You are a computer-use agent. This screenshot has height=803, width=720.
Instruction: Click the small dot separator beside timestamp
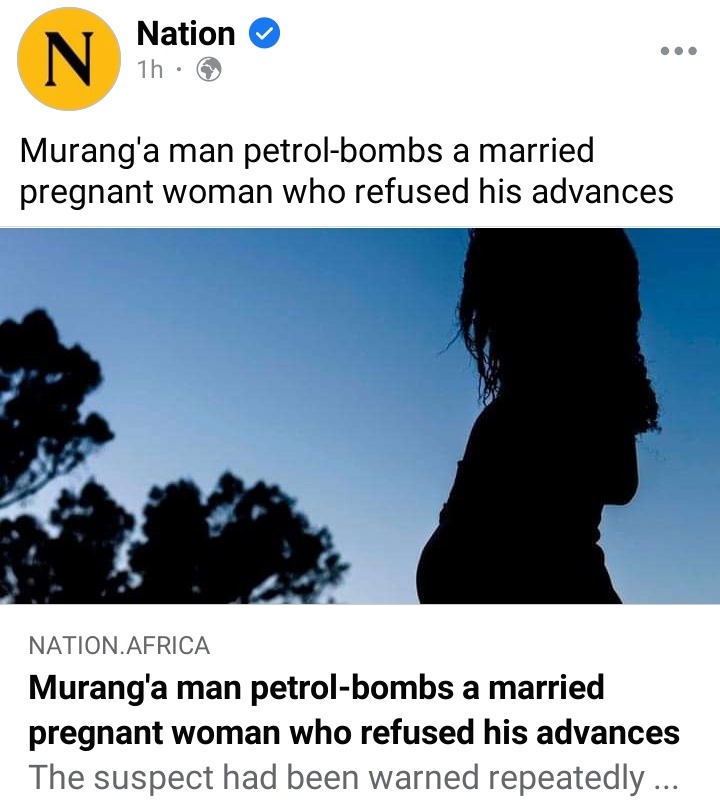[x=178, y=70]
